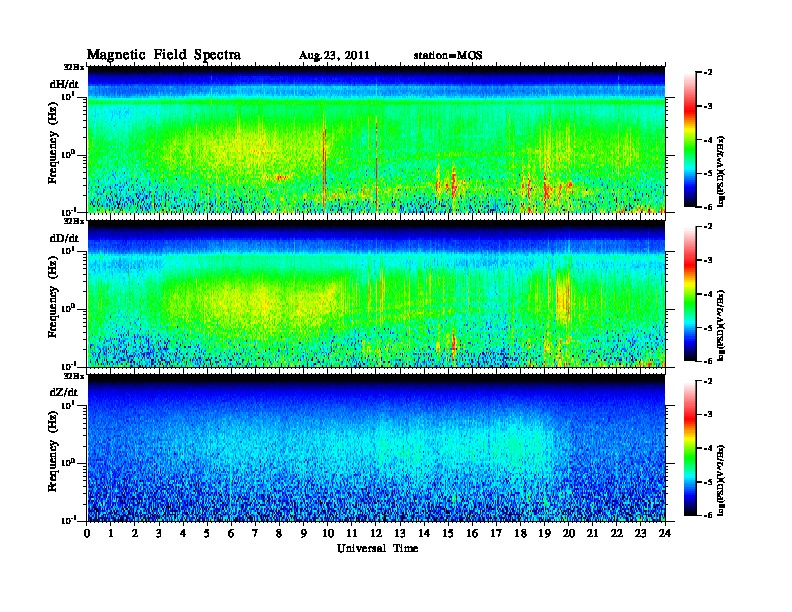
Task: Click hour 24 on the time axis
Action: [x=665, y=534]
